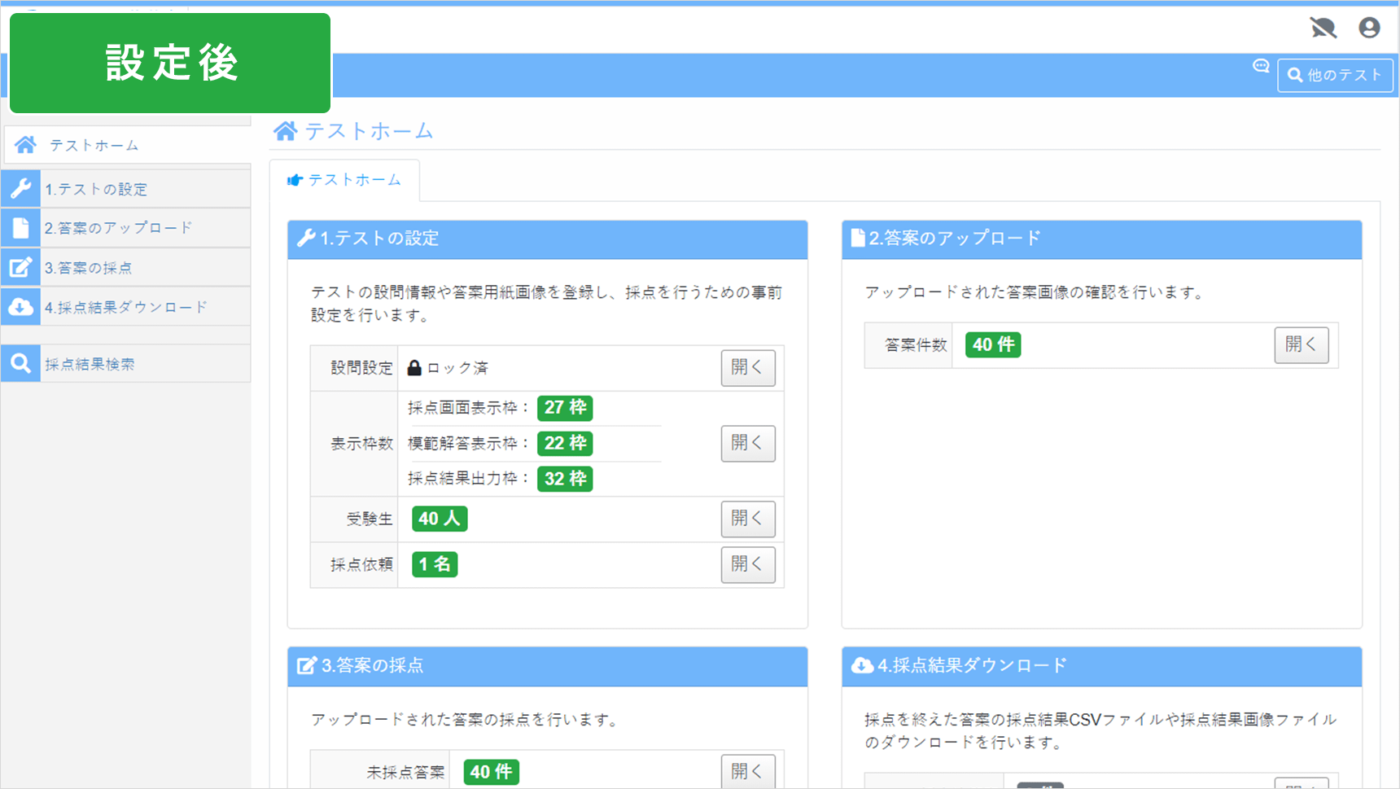The width and height of the screenshot is (1400, 789).
Task: Click the 採点画面表示枠 label
Action: [469, 407]
